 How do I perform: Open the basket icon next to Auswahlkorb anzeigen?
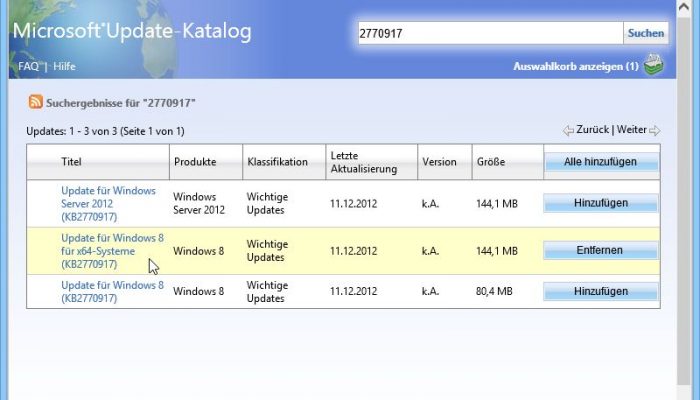(x=654, y=65)
